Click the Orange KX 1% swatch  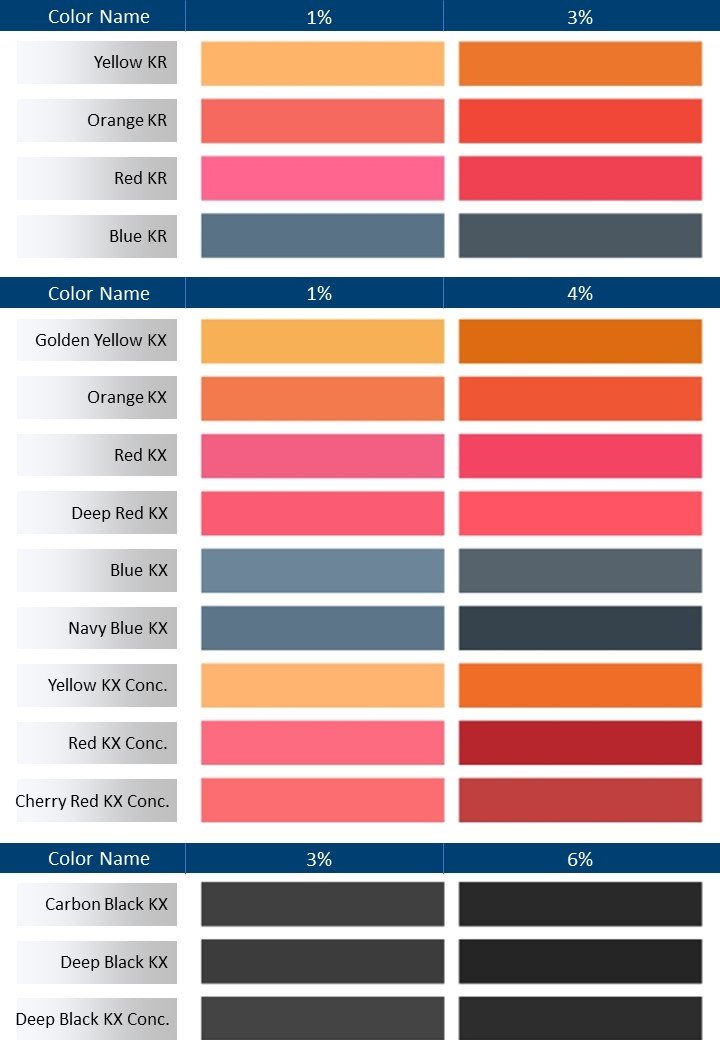point(322,398)
